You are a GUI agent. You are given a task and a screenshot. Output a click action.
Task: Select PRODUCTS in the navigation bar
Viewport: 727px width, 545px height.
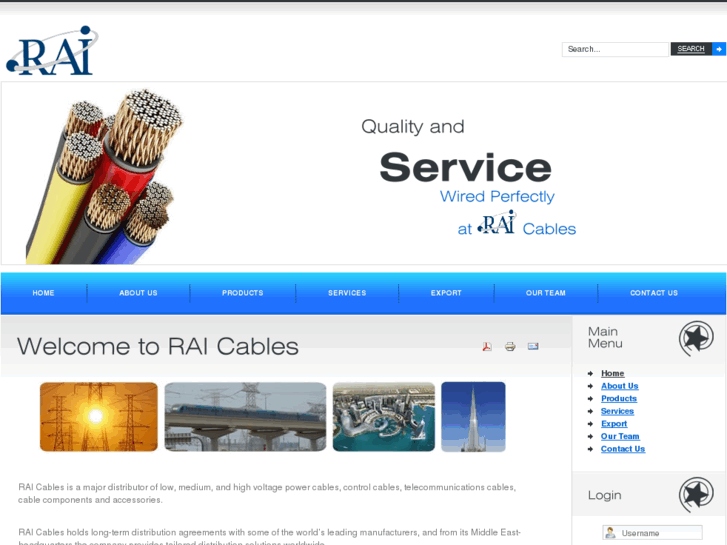point(242,293)
